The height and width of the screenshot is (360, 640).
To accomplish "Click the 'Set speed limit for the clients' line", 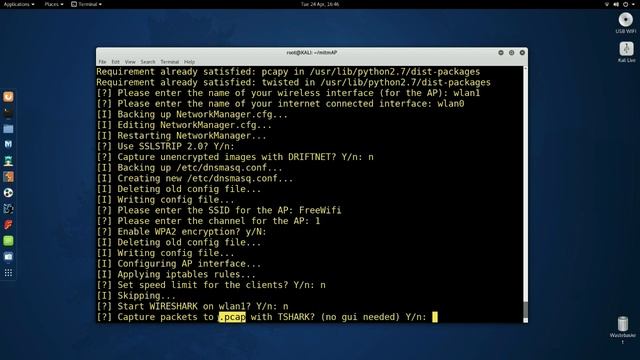I will pyautogui.click(x=211, y=285).
